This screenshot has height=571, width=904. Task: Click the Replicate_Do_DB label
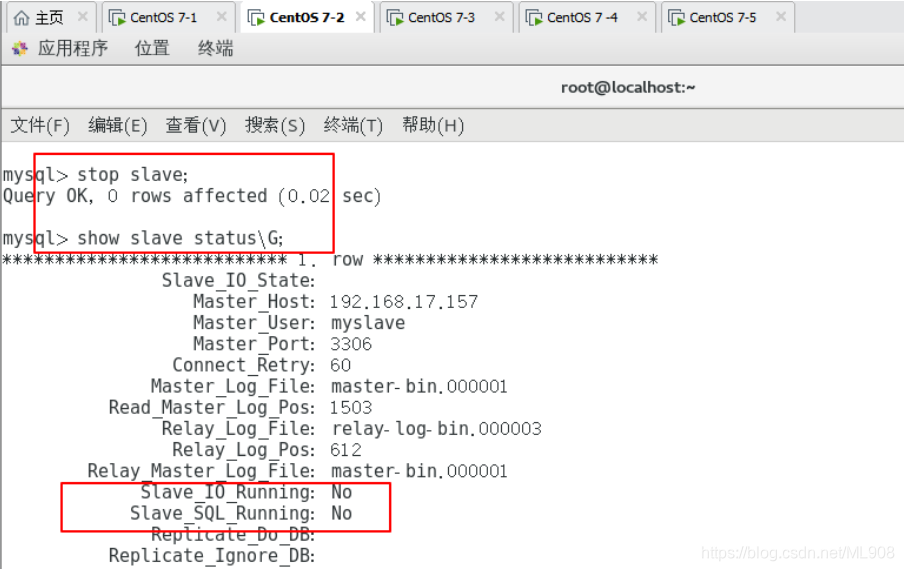[233, 535]
